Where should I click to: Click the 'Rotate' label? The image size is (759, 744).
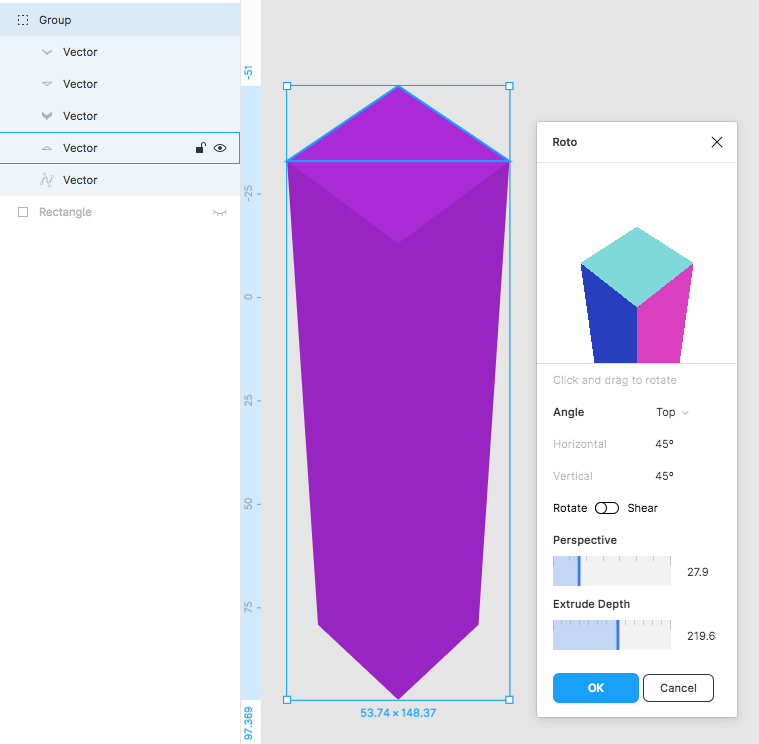[x=570, y=508]
